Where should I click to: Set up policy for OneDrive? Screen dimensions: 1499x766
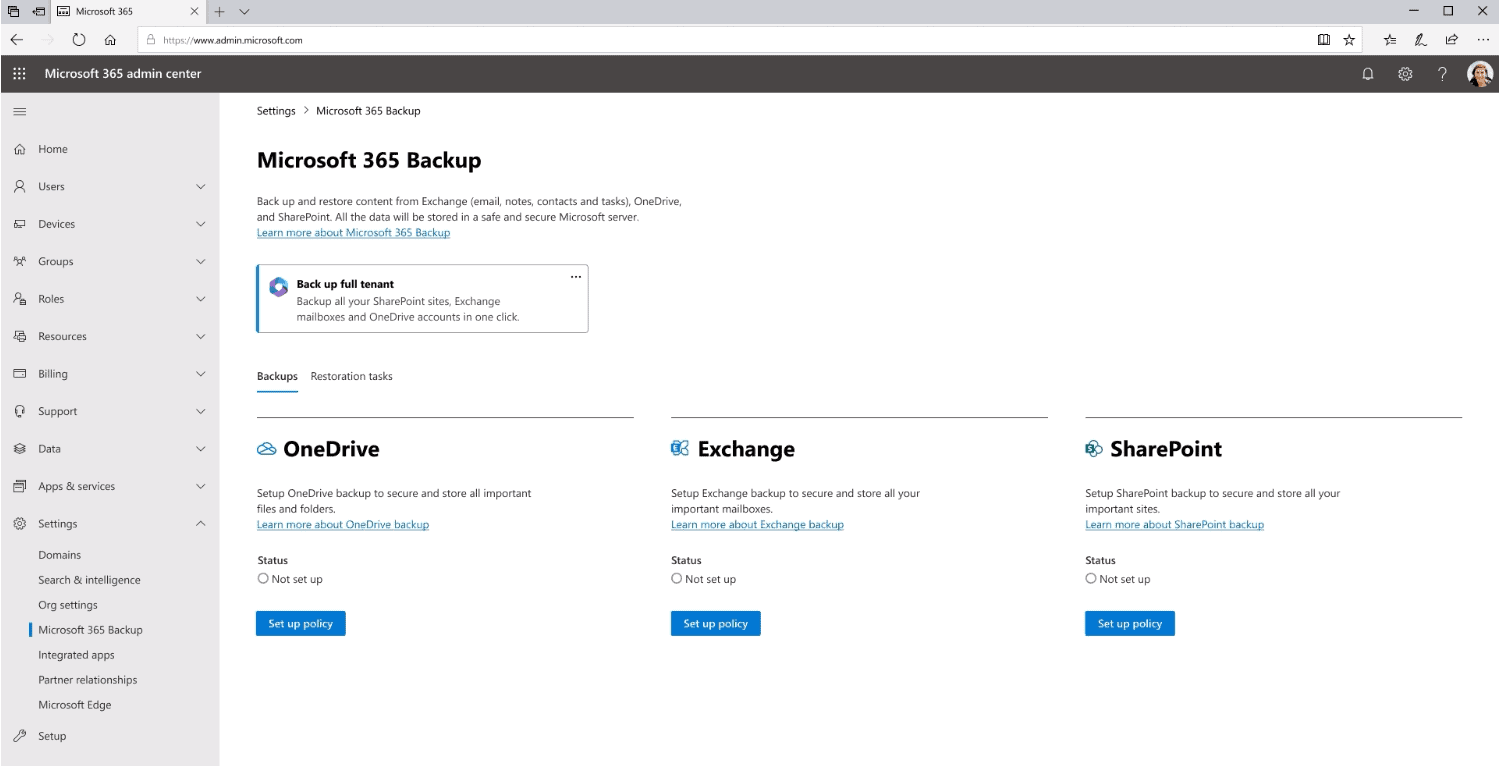tap(300, 624)
